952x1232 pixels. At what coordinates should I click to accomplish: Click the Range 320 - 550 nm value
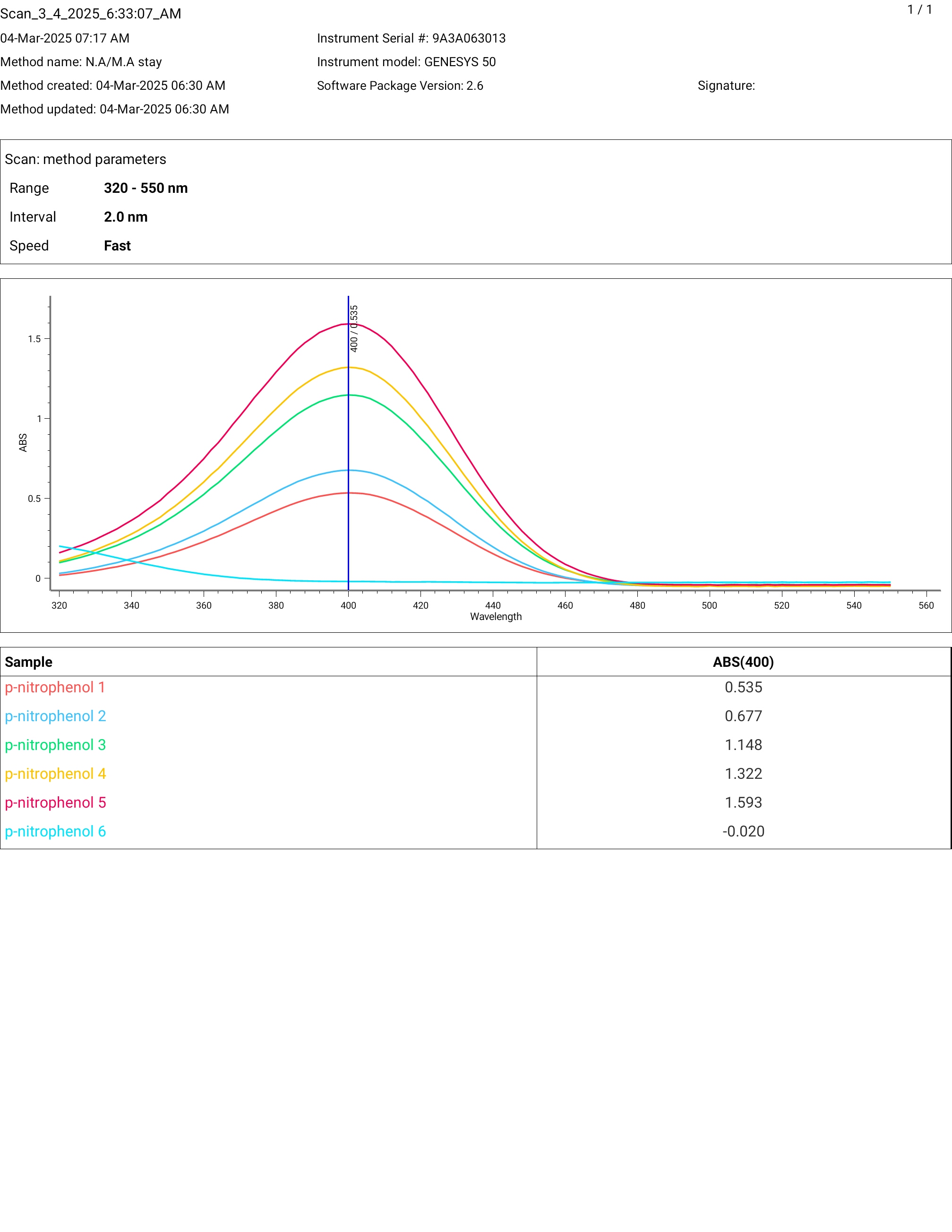146,188
